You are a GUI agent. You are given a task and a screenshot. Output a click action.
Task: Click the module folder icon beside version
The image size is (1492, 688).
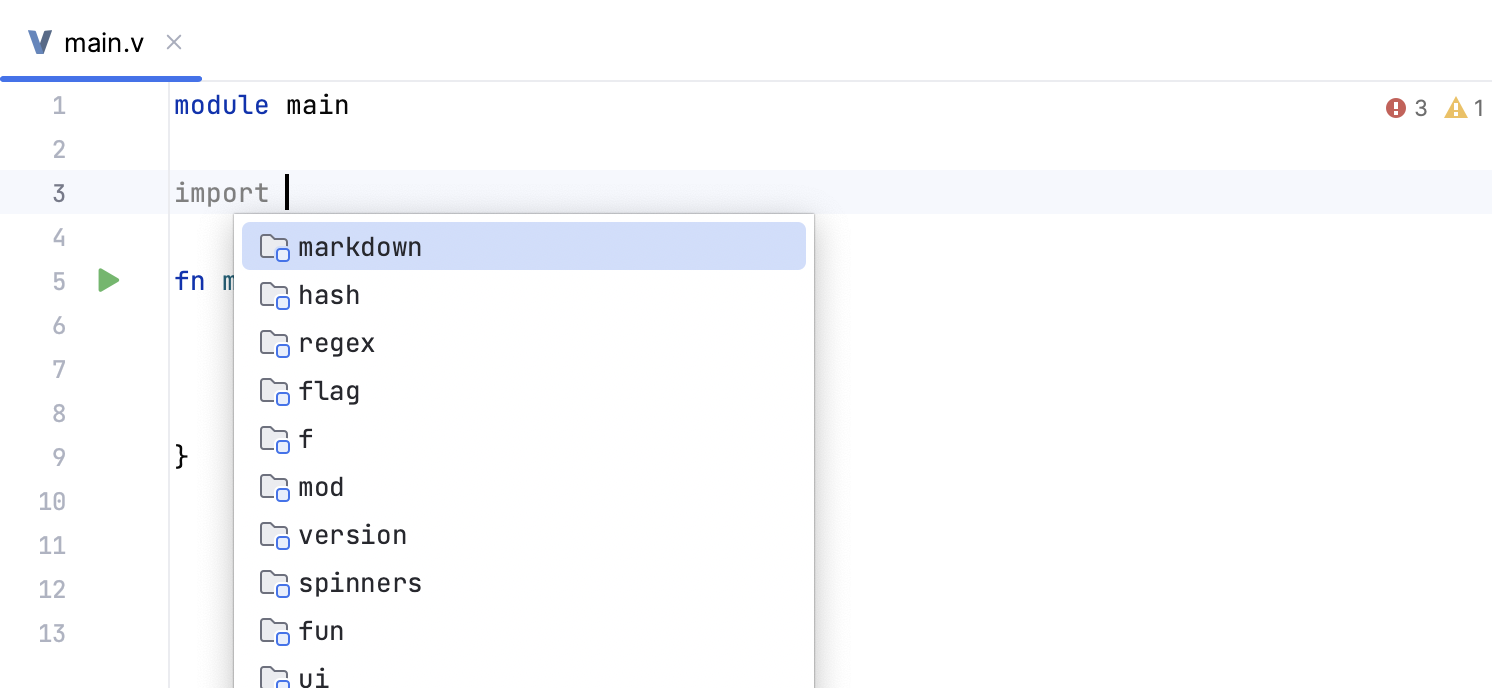(x=274, y=535)
